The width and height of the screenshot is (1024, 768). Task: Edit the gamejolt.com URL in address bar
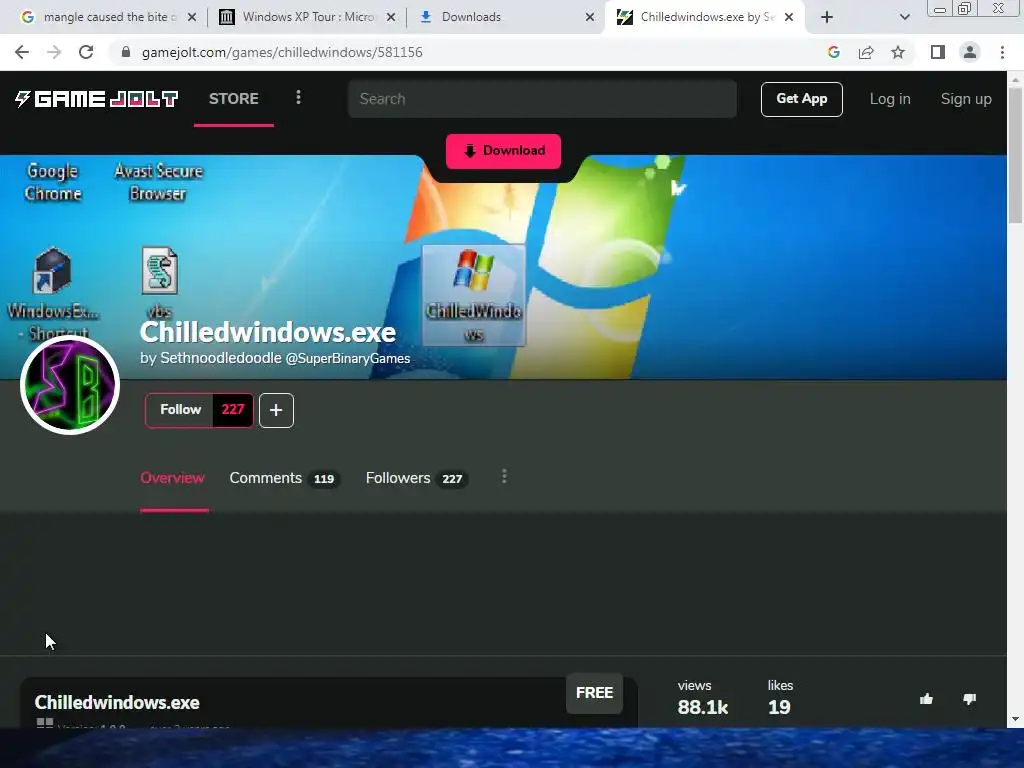282,52
